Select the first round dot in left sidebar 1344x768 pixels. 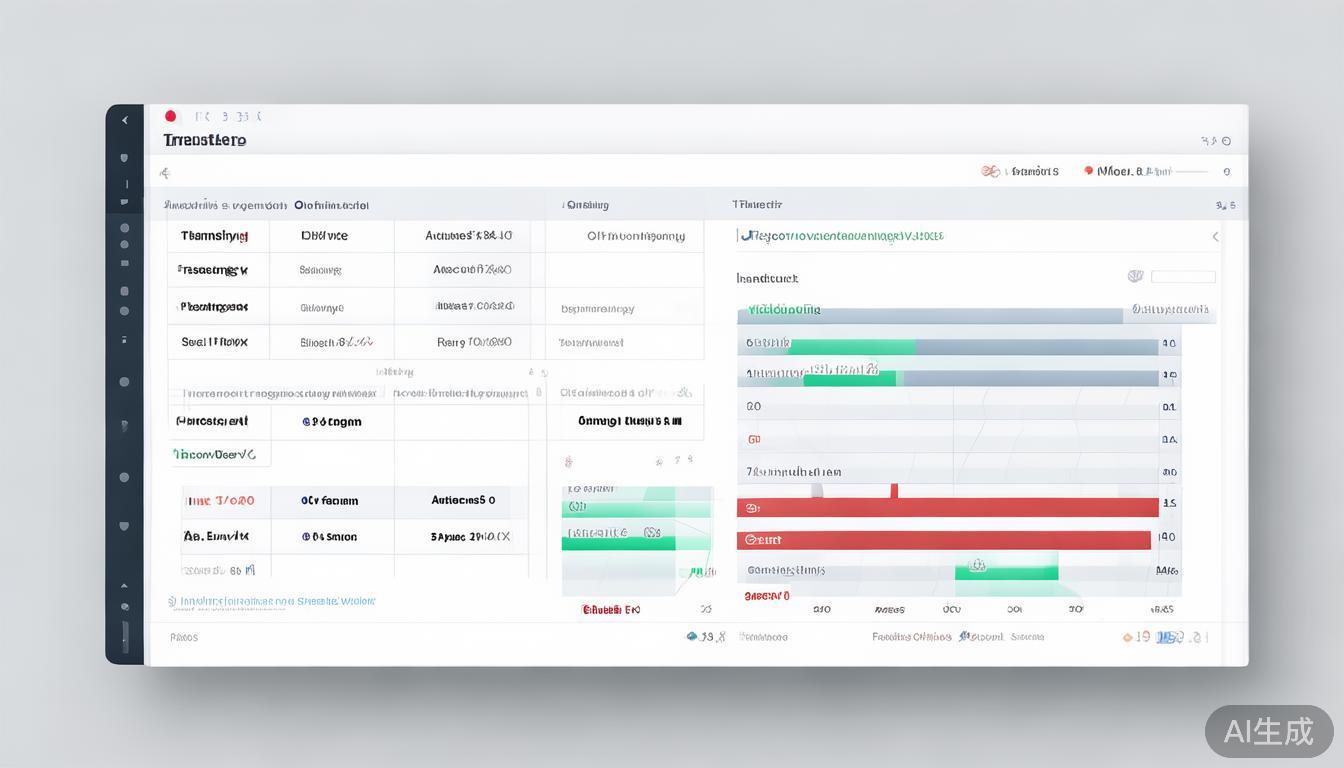(x=124, y=228)
